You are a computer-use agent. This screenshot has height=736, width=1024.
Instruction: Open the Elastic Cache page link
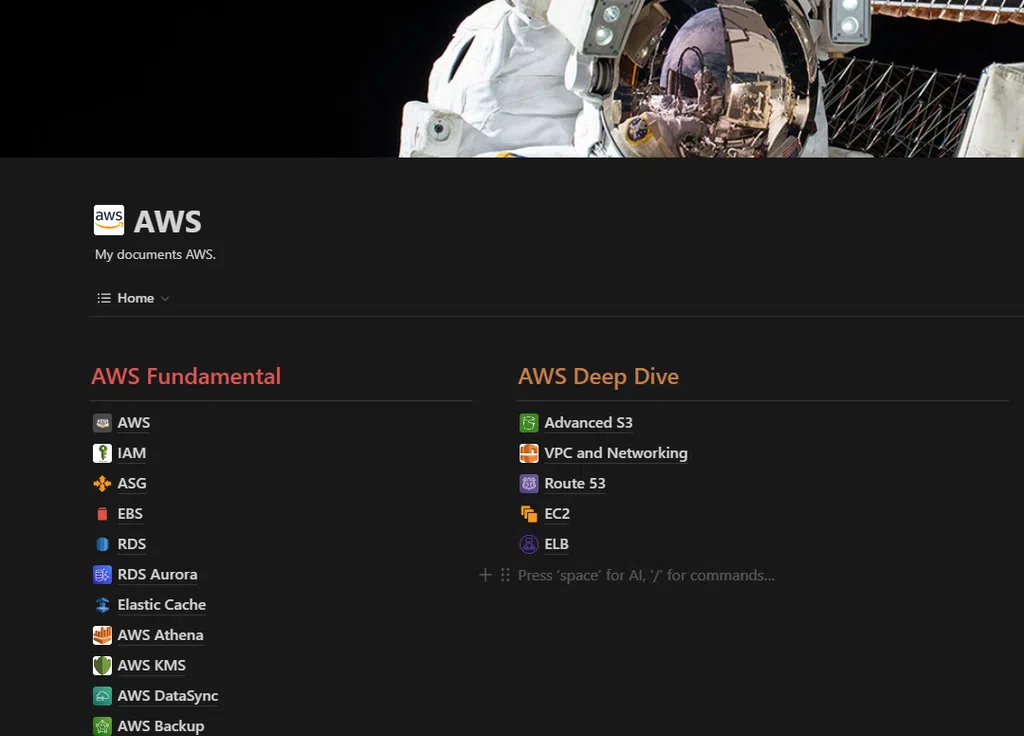[162, 605]
